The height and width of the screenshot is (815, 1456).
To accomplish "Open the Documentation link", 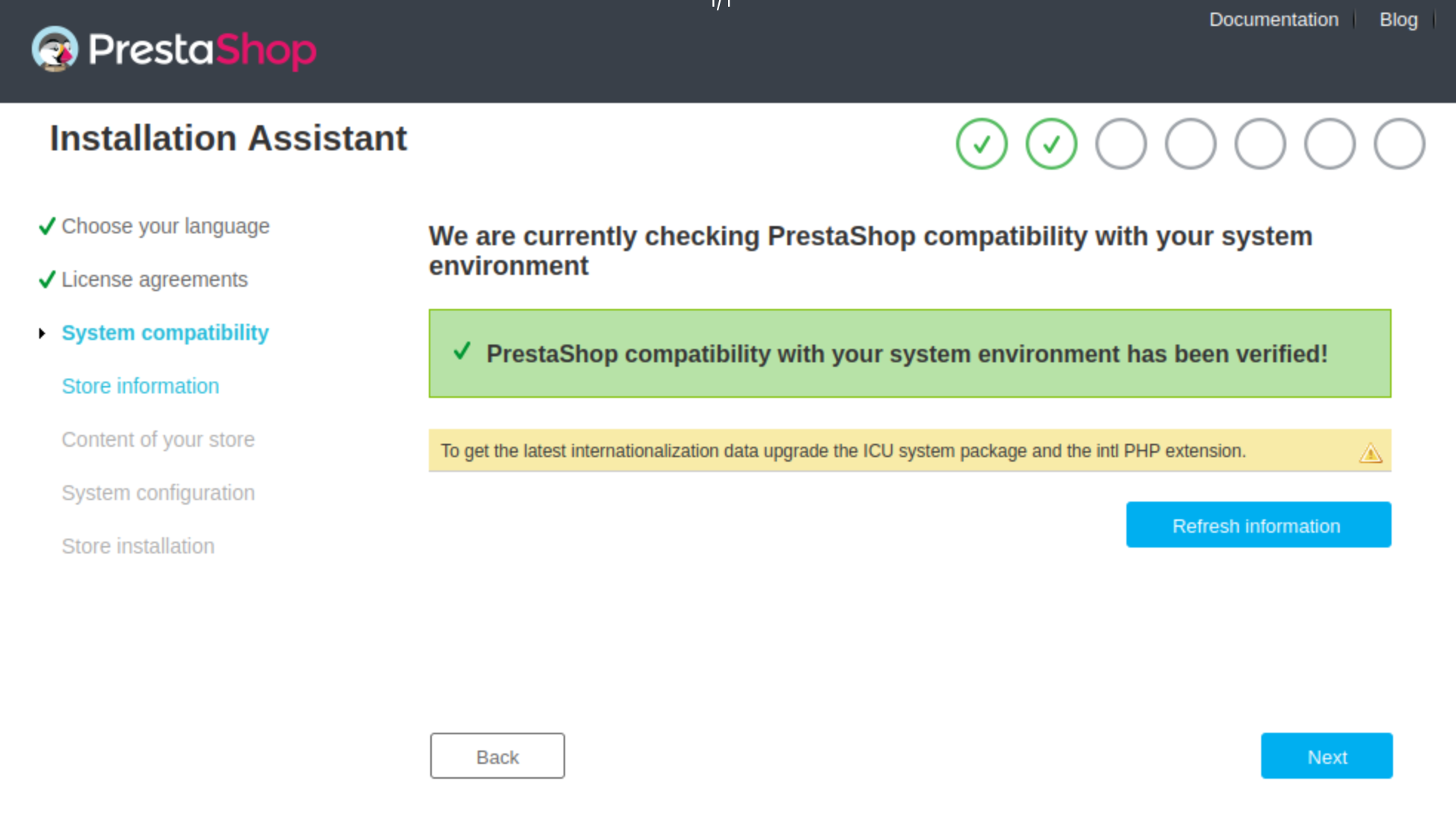I will 1273,20.
